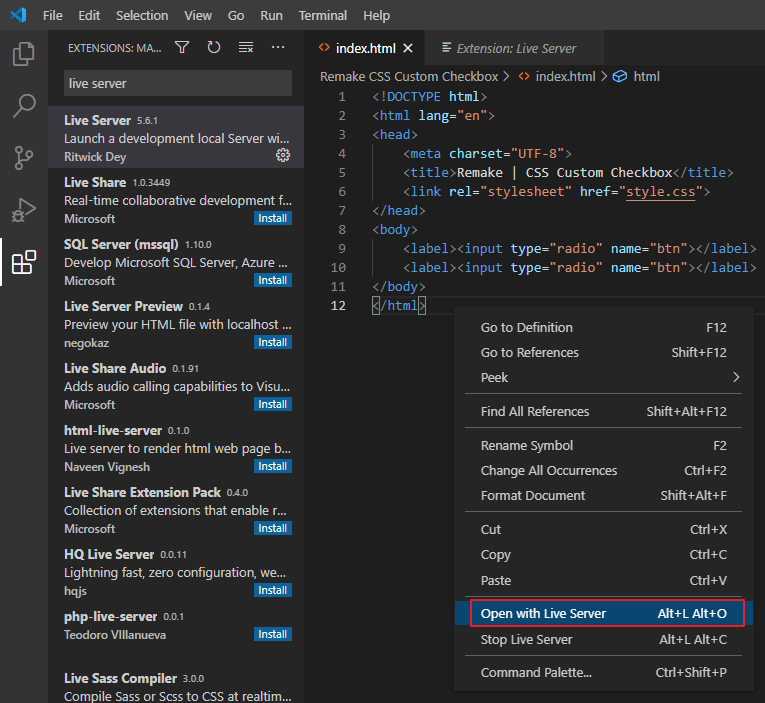Follow the style.css link in code

pyautogui.click(x=661, y=191)
